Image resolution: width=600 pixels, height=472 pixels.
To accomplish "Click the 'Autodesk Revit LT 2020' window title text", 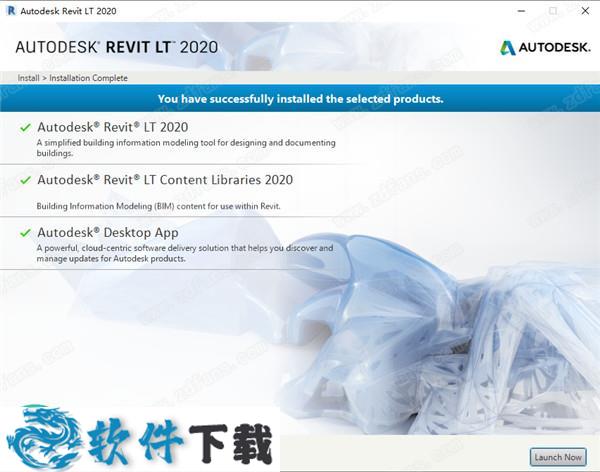I will [x=68, y=11].
